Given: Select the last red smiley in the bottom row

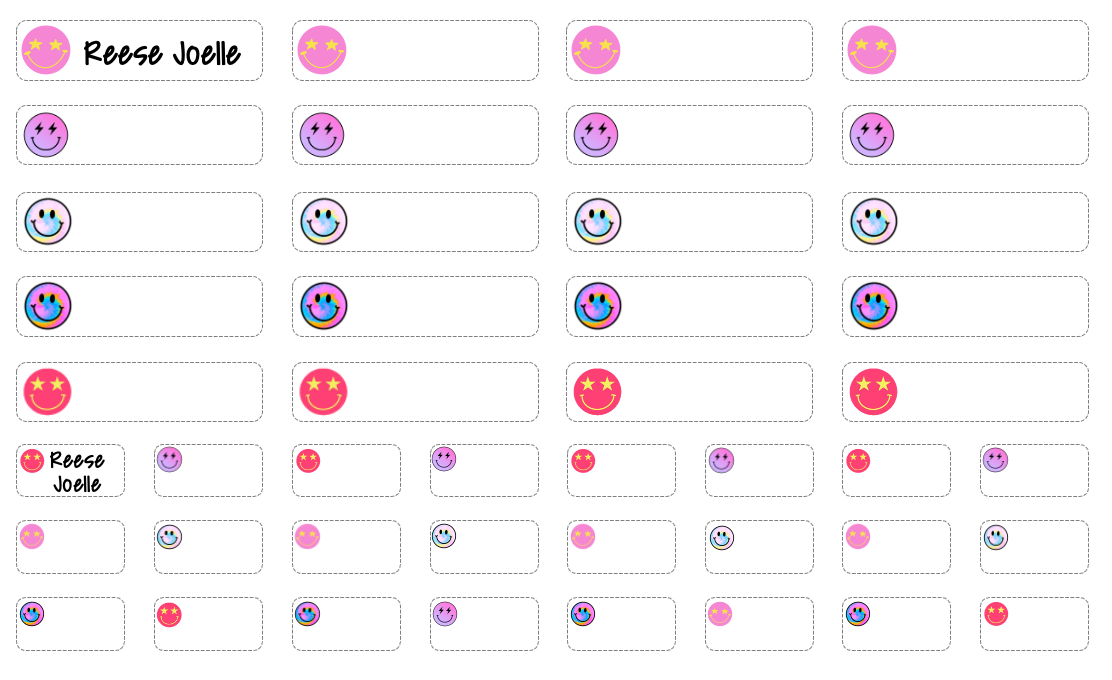Looking at the screenshot, I should tap(996, 613).
